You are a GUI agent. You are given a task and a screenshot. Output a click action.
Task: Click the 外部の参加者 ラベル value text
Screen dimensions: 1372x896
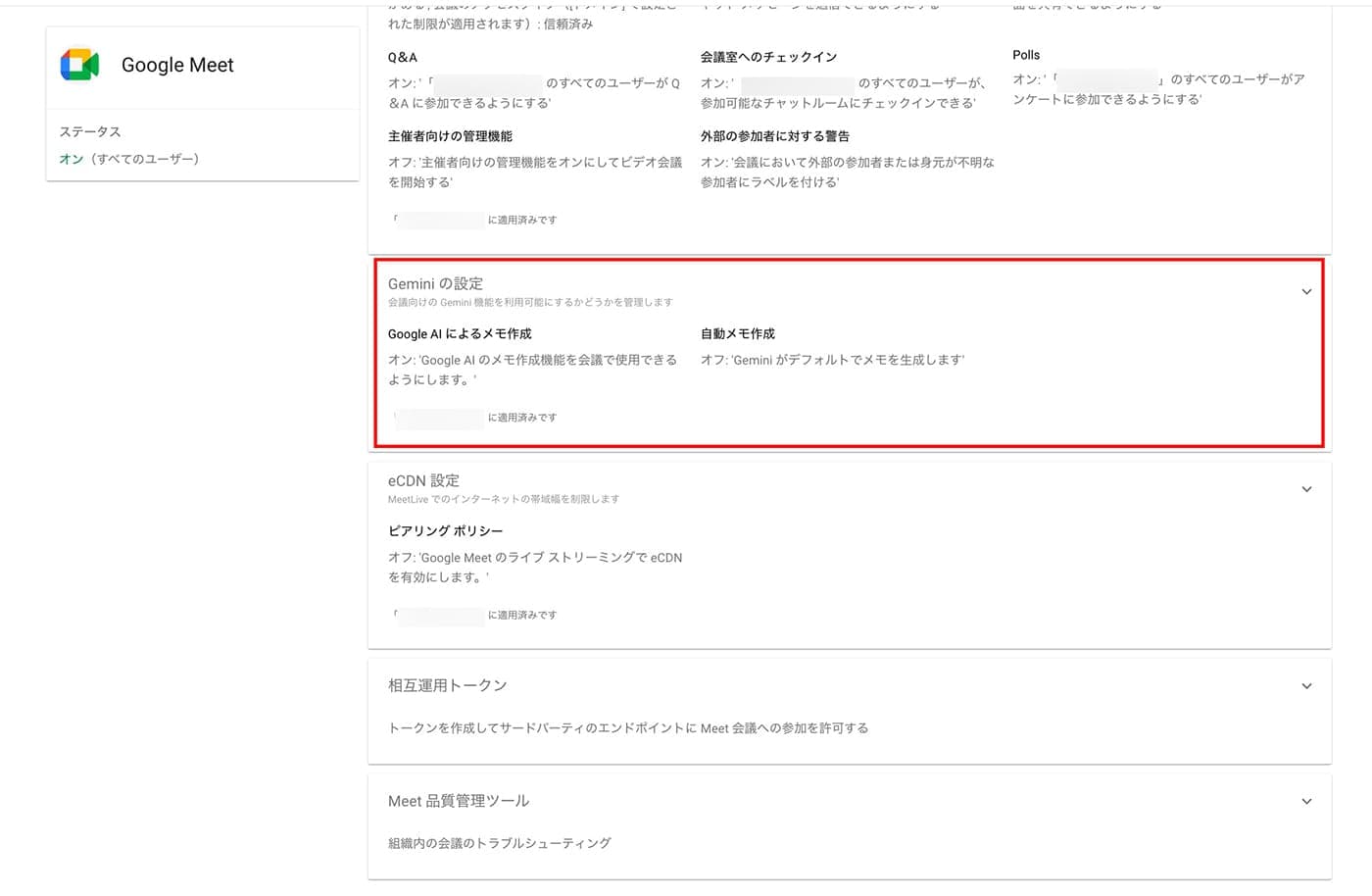[x=848, y=173]
